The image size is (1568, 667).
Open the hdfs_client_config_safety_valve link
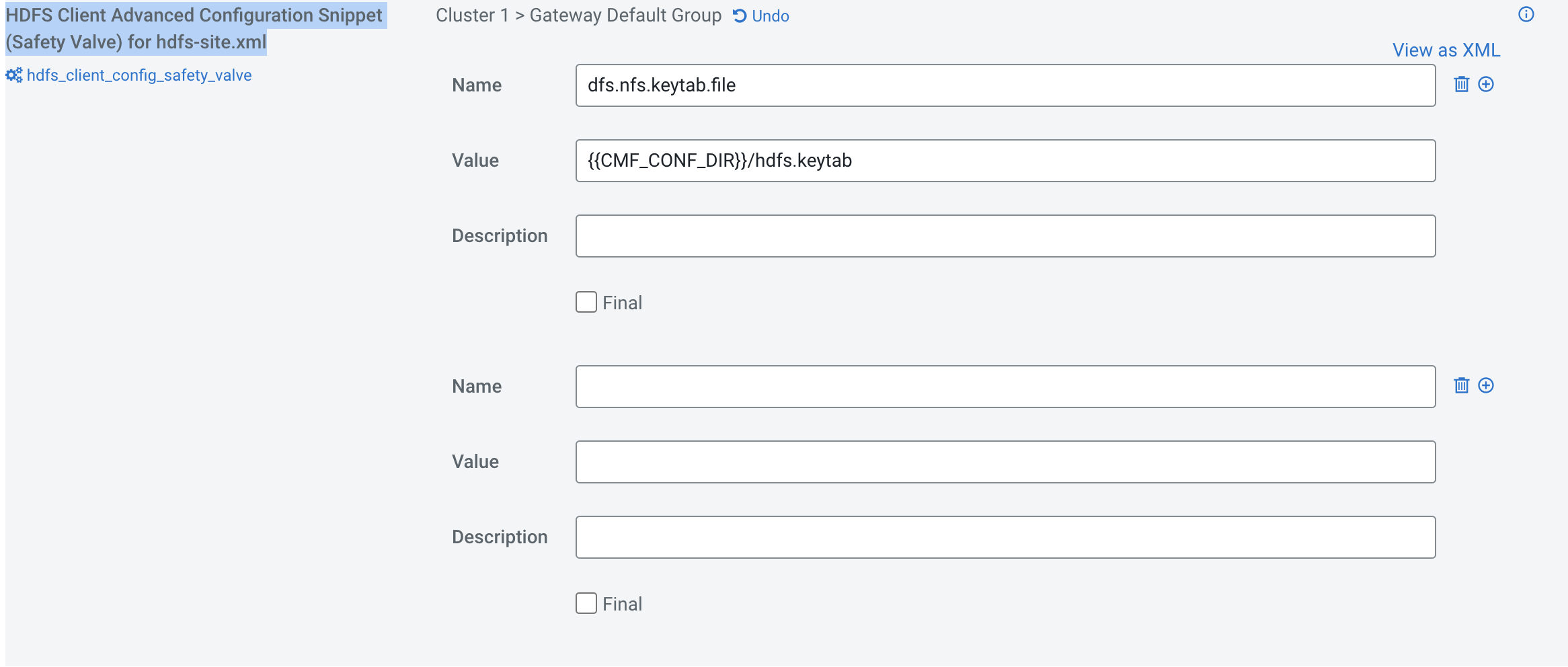[x=139, y=75]
